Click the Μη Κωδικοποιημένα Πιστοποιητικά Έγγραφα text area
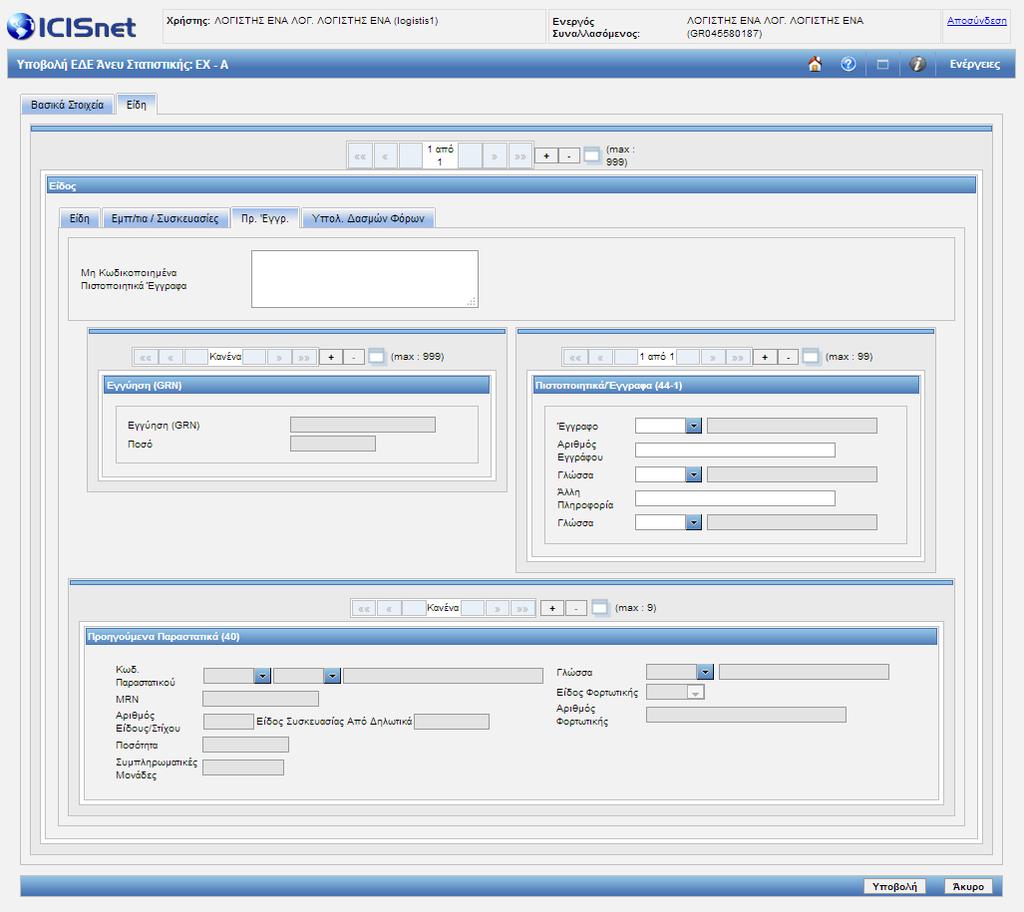Viewport: 1024px width, 912px height. (364, 279)
